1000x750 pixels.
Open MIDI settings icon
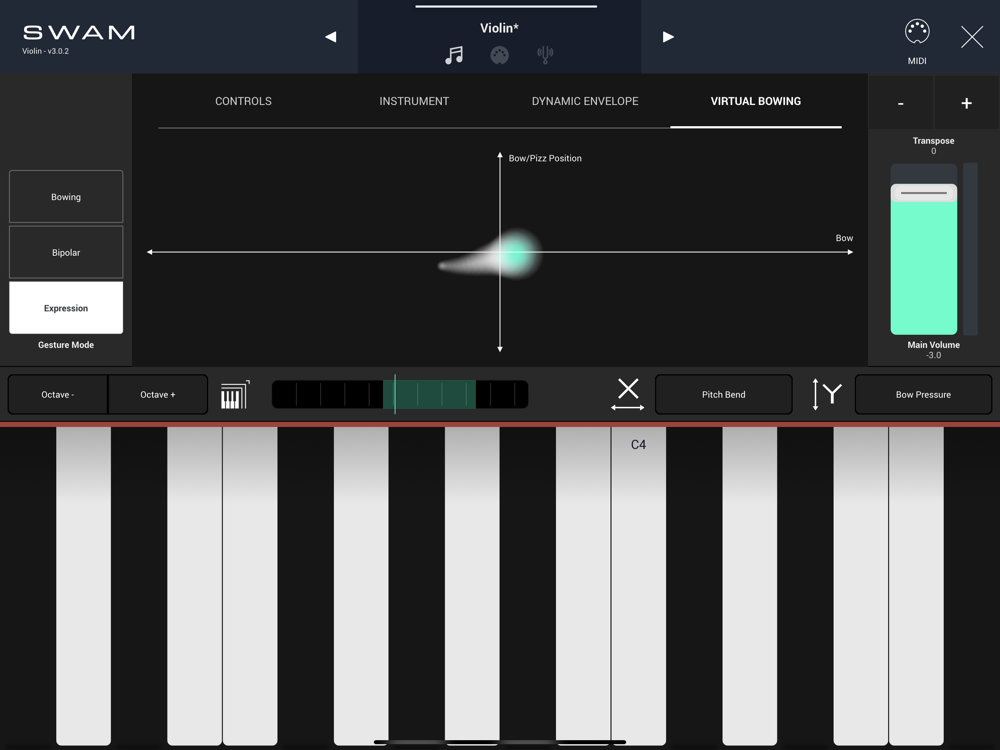pos(917,32)
